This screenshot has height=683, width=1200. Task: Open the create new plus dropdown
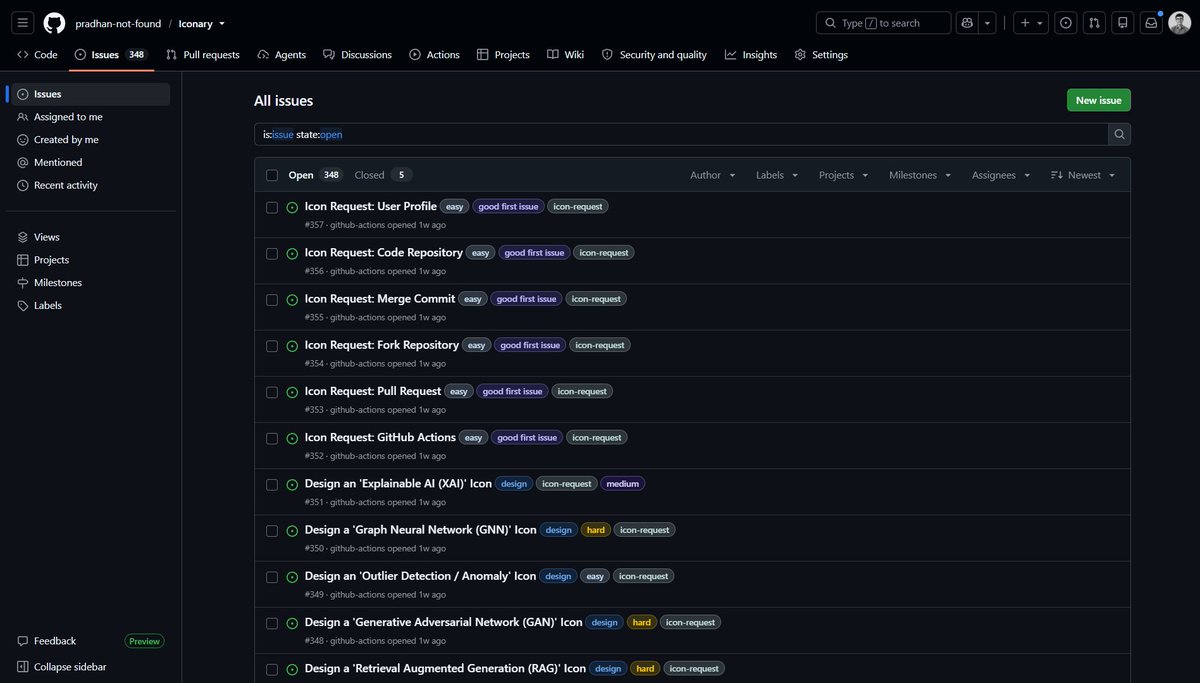[1031, 23]
